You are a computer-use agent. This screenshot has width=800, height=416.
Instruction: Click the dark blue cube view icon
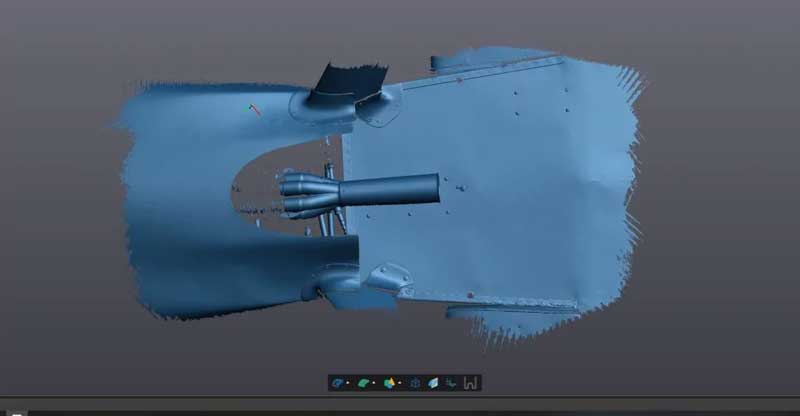point(414,382)
